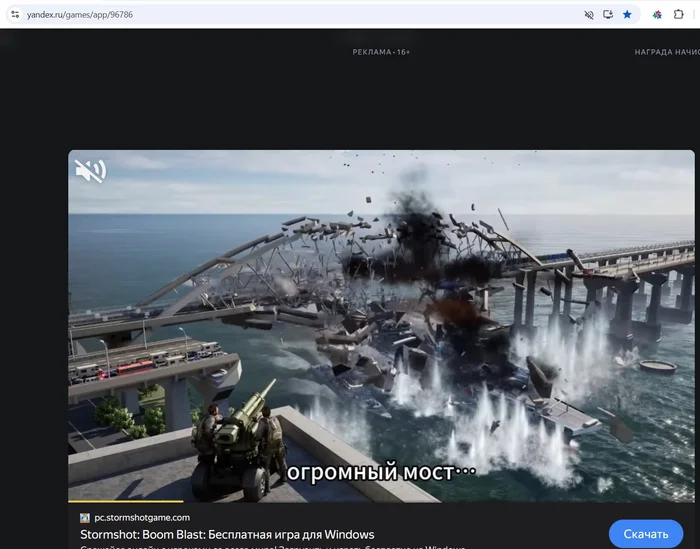Open the Extensions puzzle icon
The image size is (700, 549).
[679, 15]
